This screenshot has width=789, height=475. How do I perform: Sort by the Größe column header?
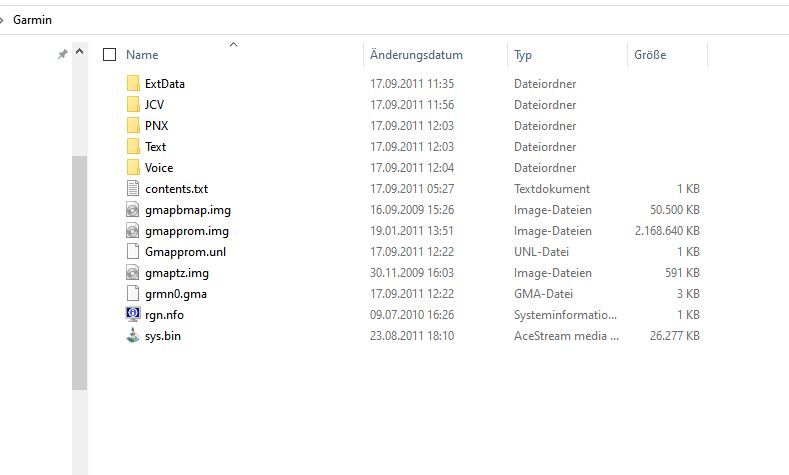pyautogui.click(x=650, y=55)
